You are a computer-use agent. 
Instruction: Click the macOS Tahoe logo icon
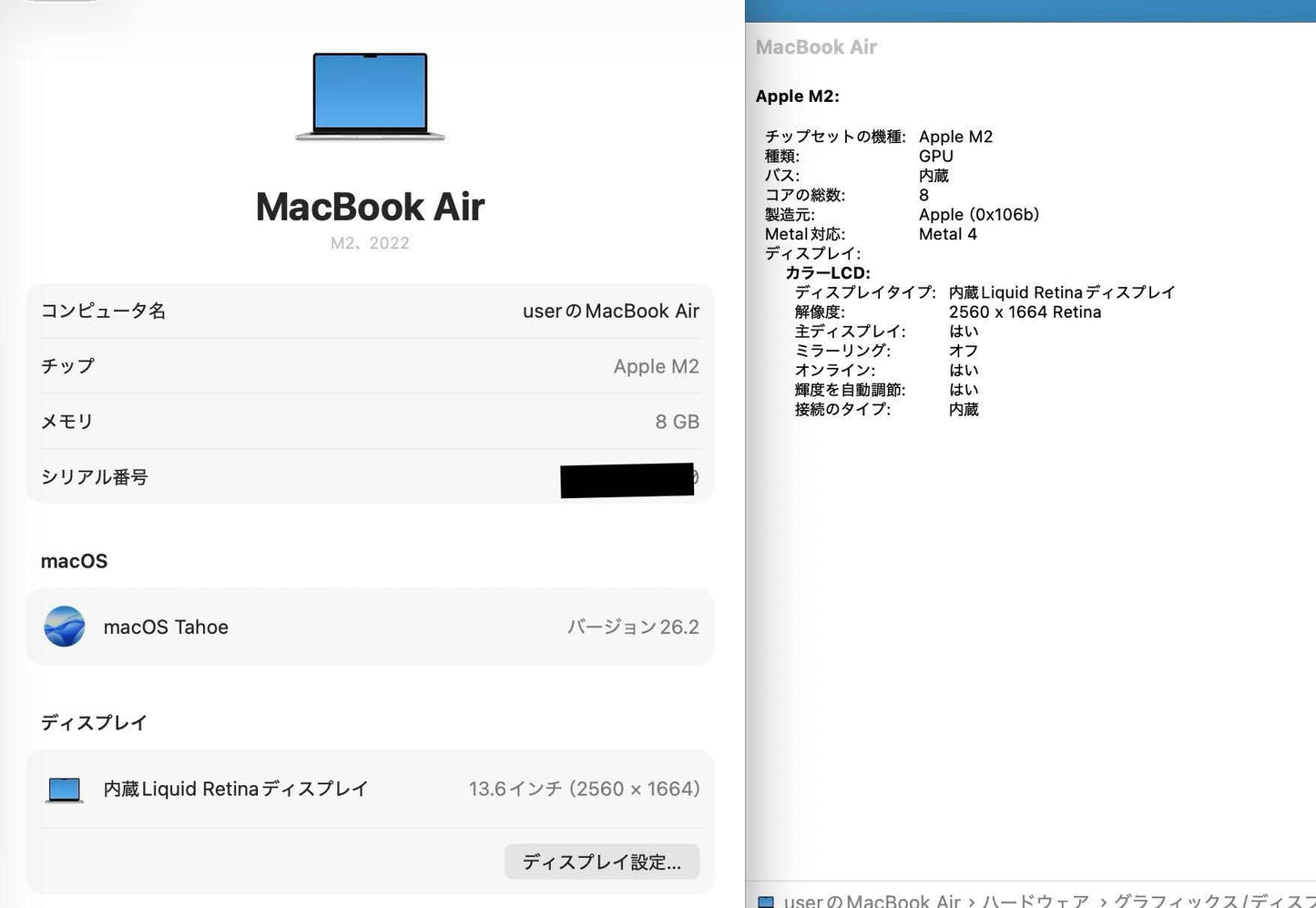[x=65, y=627]
